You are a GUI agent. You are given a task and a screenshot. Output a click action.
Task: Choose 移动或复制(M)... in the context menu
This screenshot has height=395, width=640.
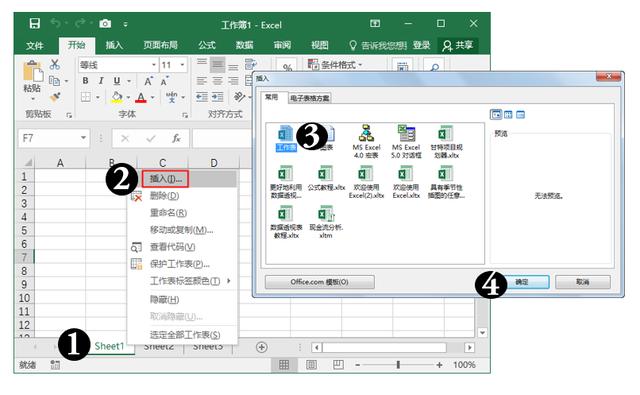182,230
